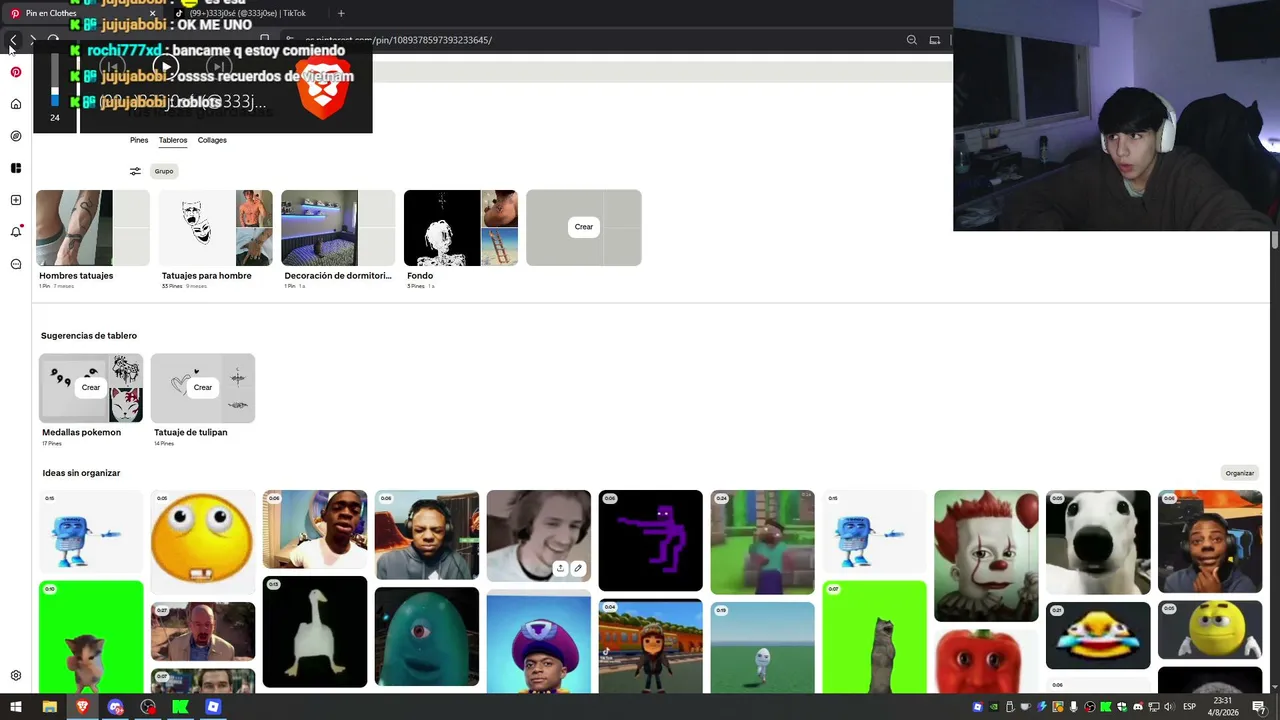Open the settings gear in the Pinterest sidebar
1280x720 pixels.
(16, 676)
